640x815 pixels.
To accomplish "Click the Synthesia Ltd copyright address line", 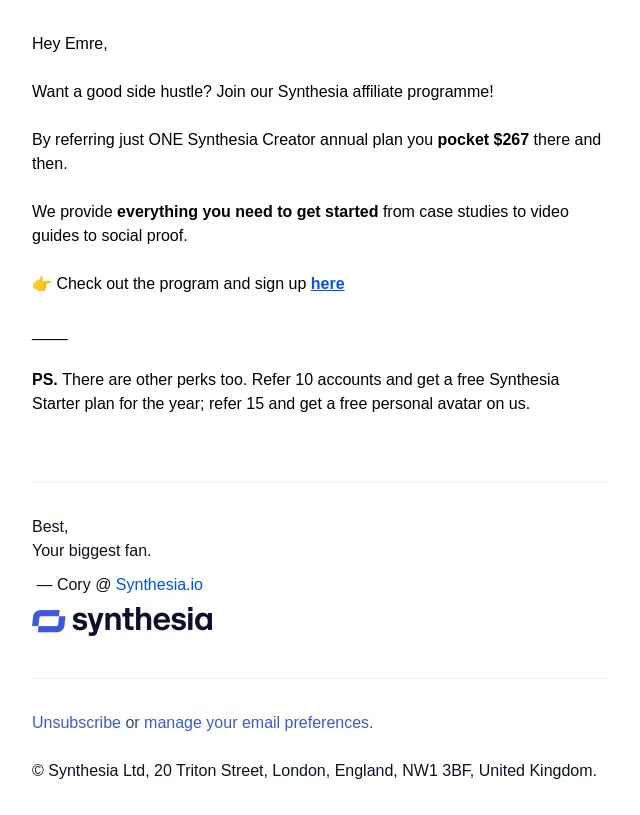I will coord(314,770).
